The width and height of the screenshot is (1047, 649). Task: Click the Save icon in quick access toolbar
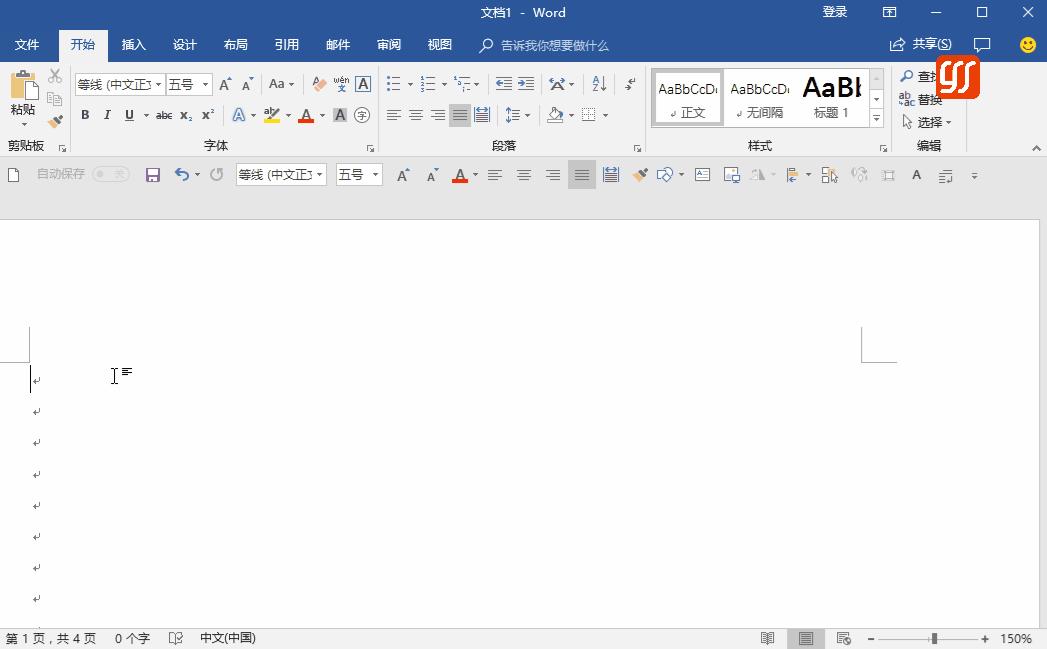(153, 175)
